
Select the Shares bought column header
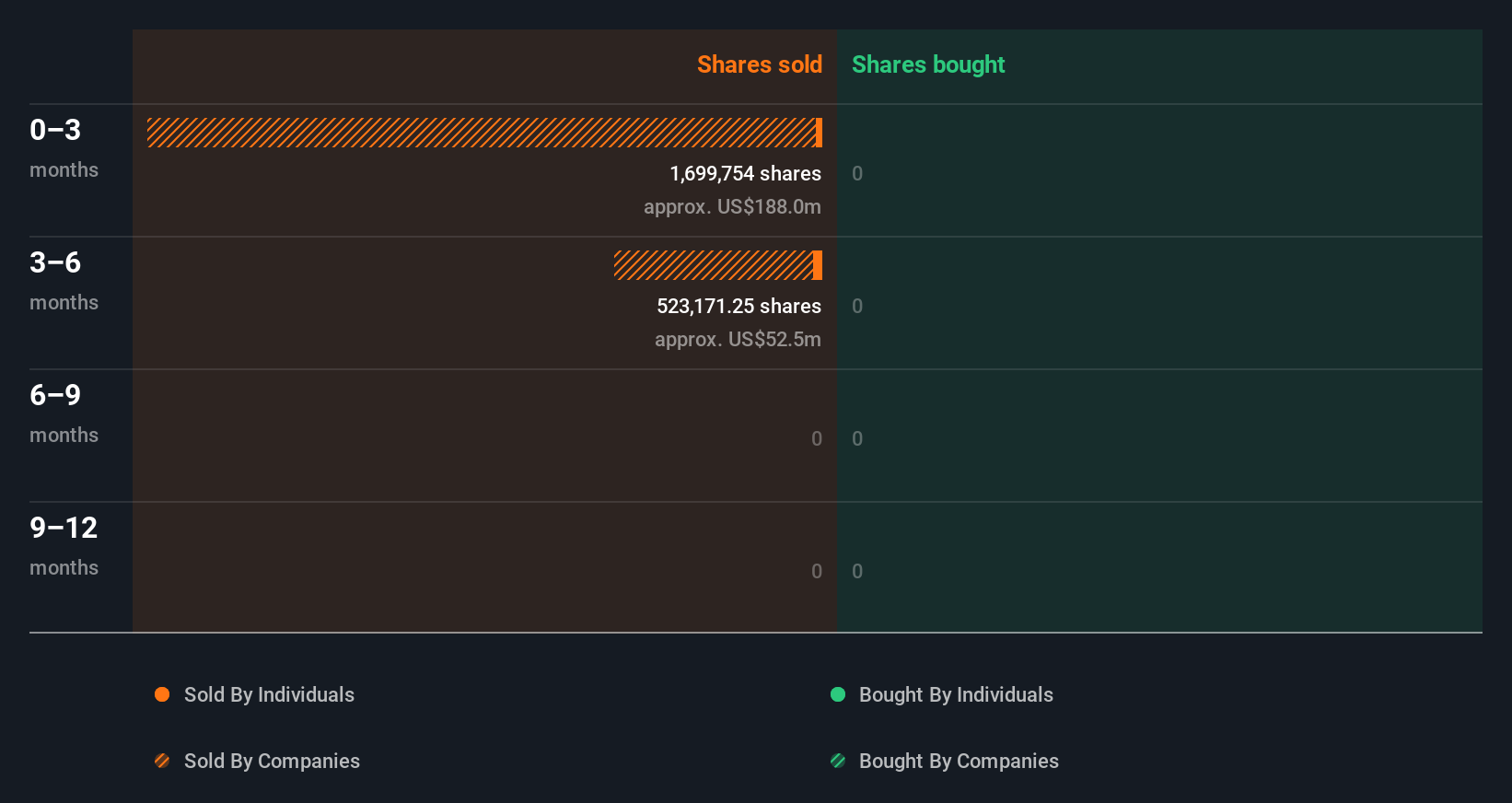[x=927, y=64]
